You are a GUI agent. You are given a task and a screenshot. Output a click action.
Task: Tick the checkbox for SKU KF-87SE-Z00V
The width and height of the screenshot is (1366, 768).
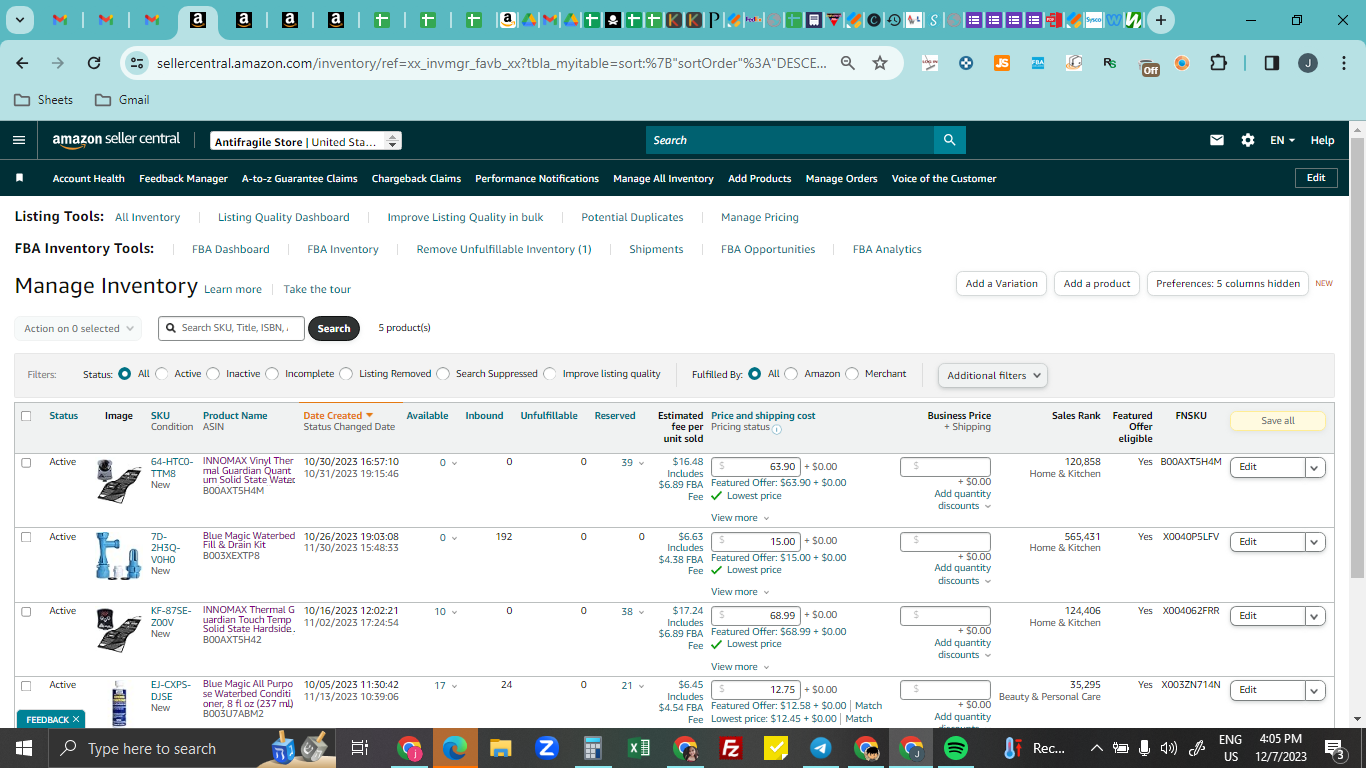tap(26, 611)
